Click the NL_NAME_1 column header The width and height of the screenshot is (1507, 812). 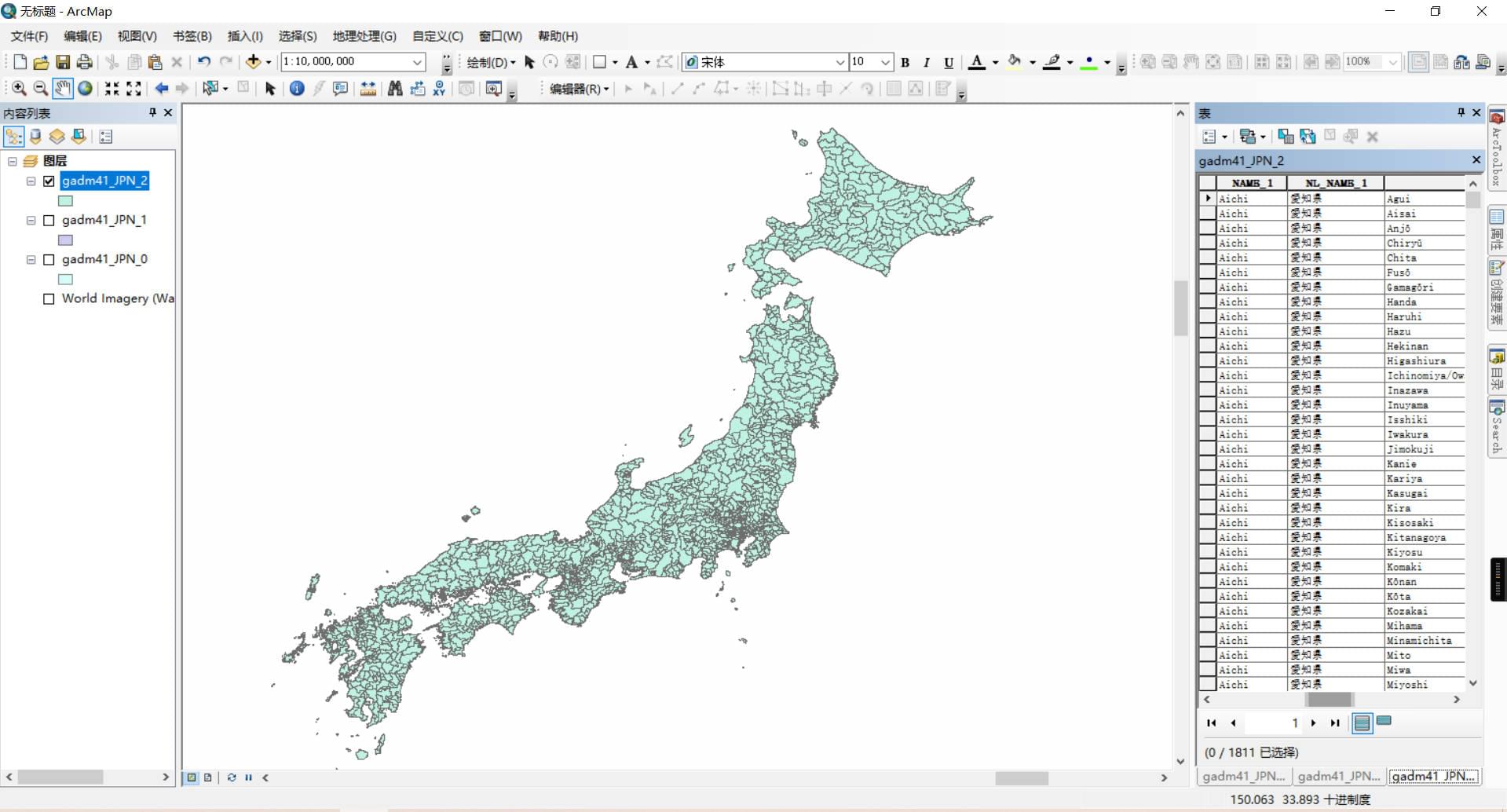point(1336,183)
